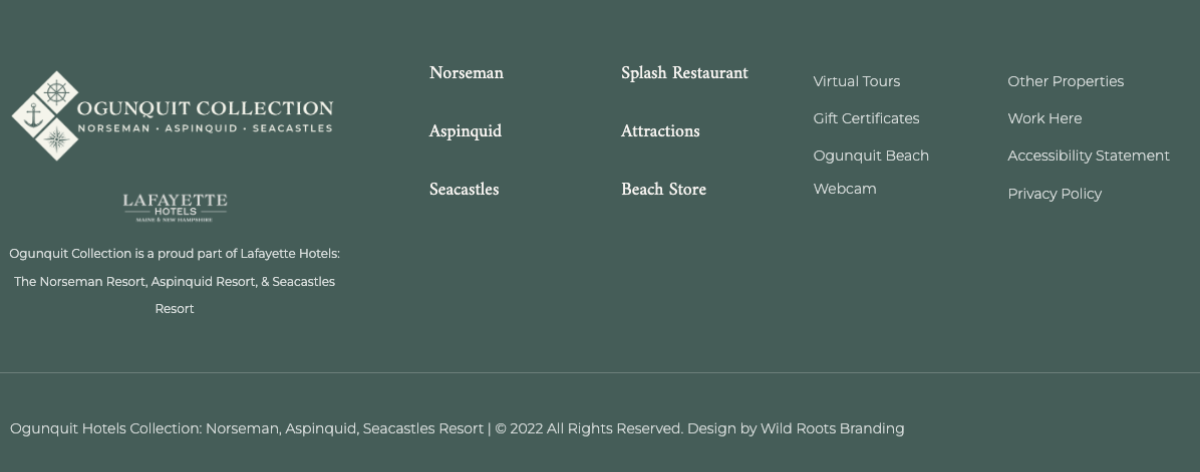The height and width of the screenshot is (472, 1200).
Task: Open the Privacy Policy
Action: tap(1054, 194)
